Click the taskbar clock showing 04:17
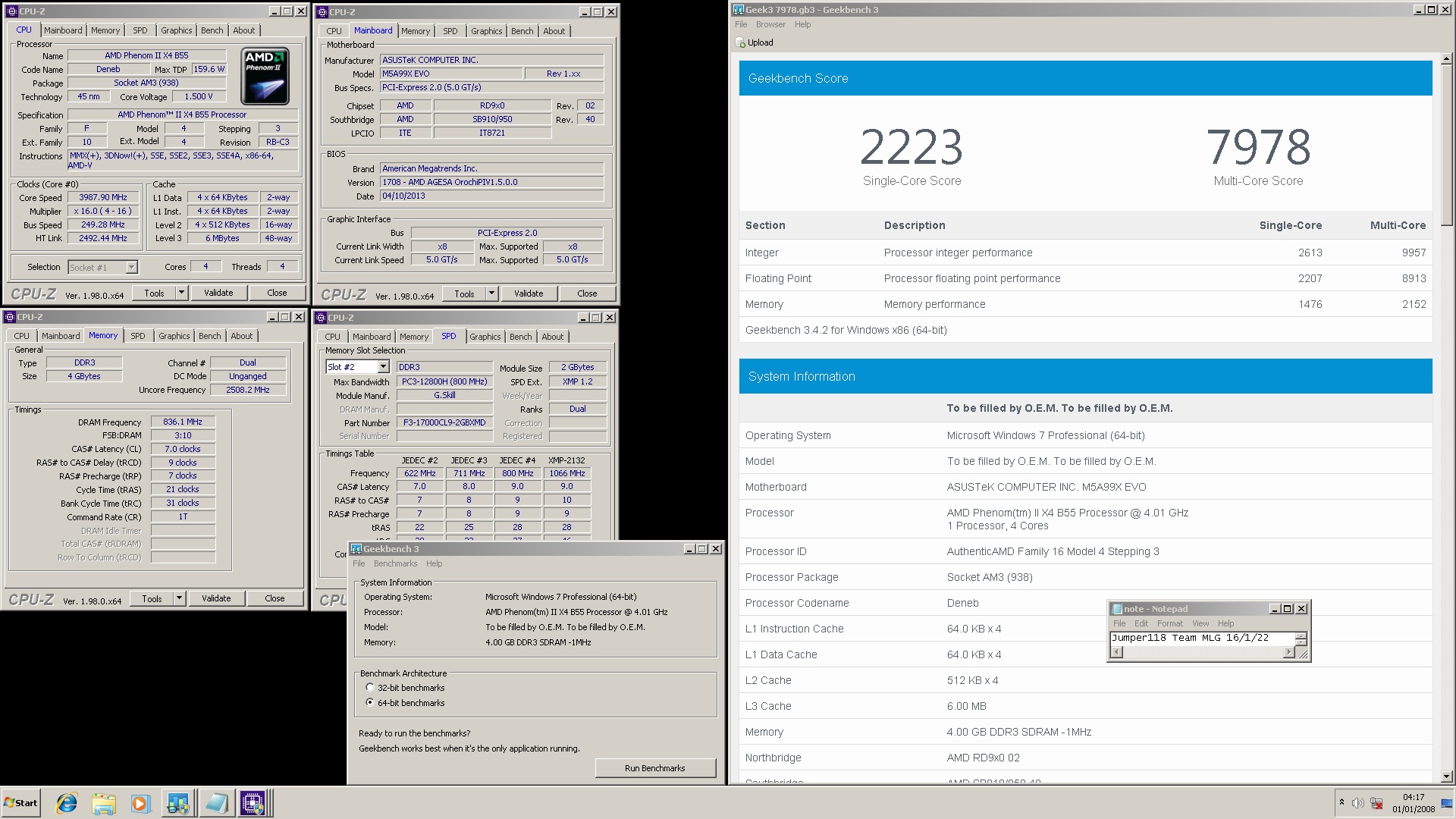Viewport: 1456px width, 819px height. click(1414, 797)
